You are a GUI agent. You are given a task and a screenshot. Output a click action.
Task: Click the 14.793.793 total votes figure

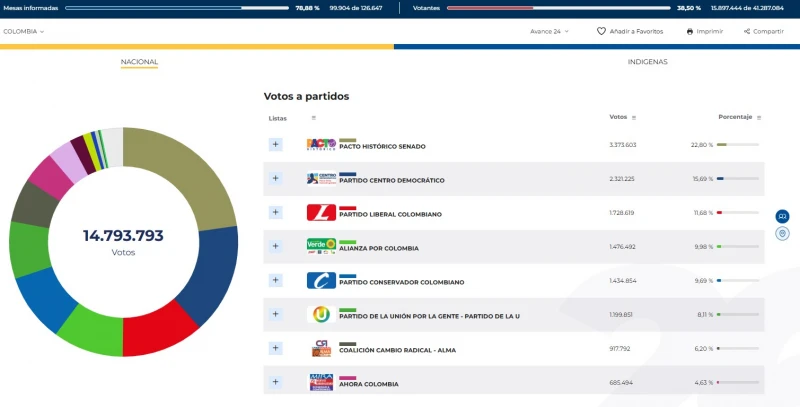coord(123,236)
